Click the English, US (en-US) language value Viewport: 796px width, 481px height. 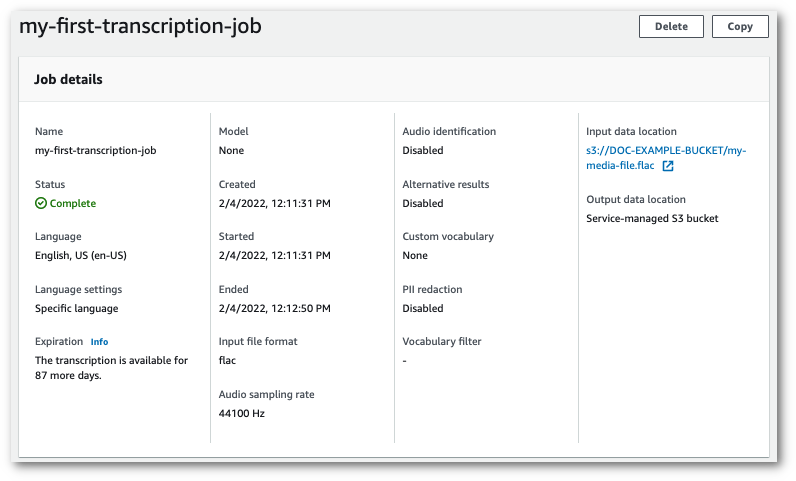click(x=80, y=255)
